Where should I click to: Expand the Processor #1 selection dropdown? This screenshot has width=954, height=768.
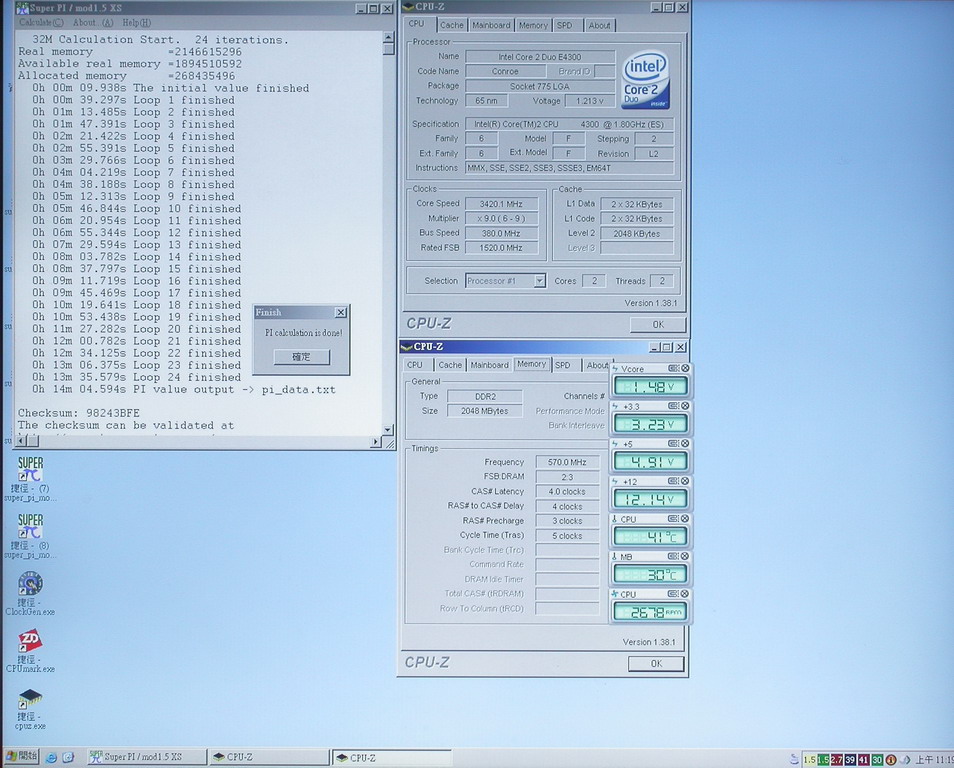pyautogui.click(x=539, y=281)
